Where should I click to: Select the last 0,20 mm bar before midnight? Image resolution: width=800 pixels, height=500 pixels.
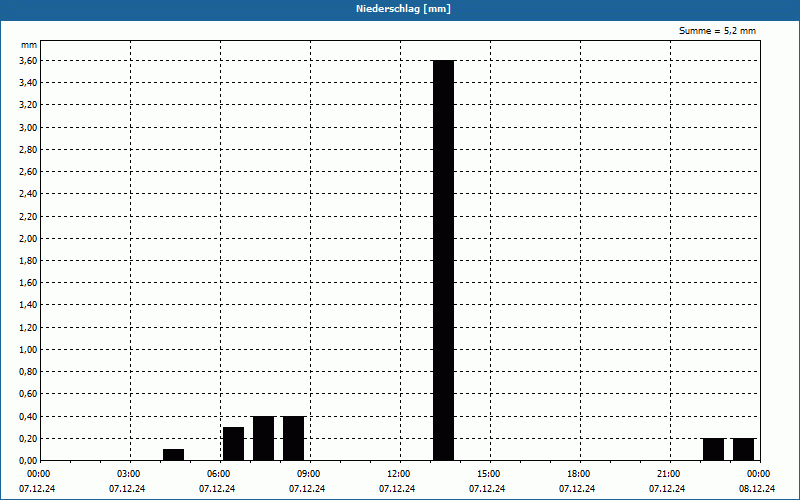(743, 449)
